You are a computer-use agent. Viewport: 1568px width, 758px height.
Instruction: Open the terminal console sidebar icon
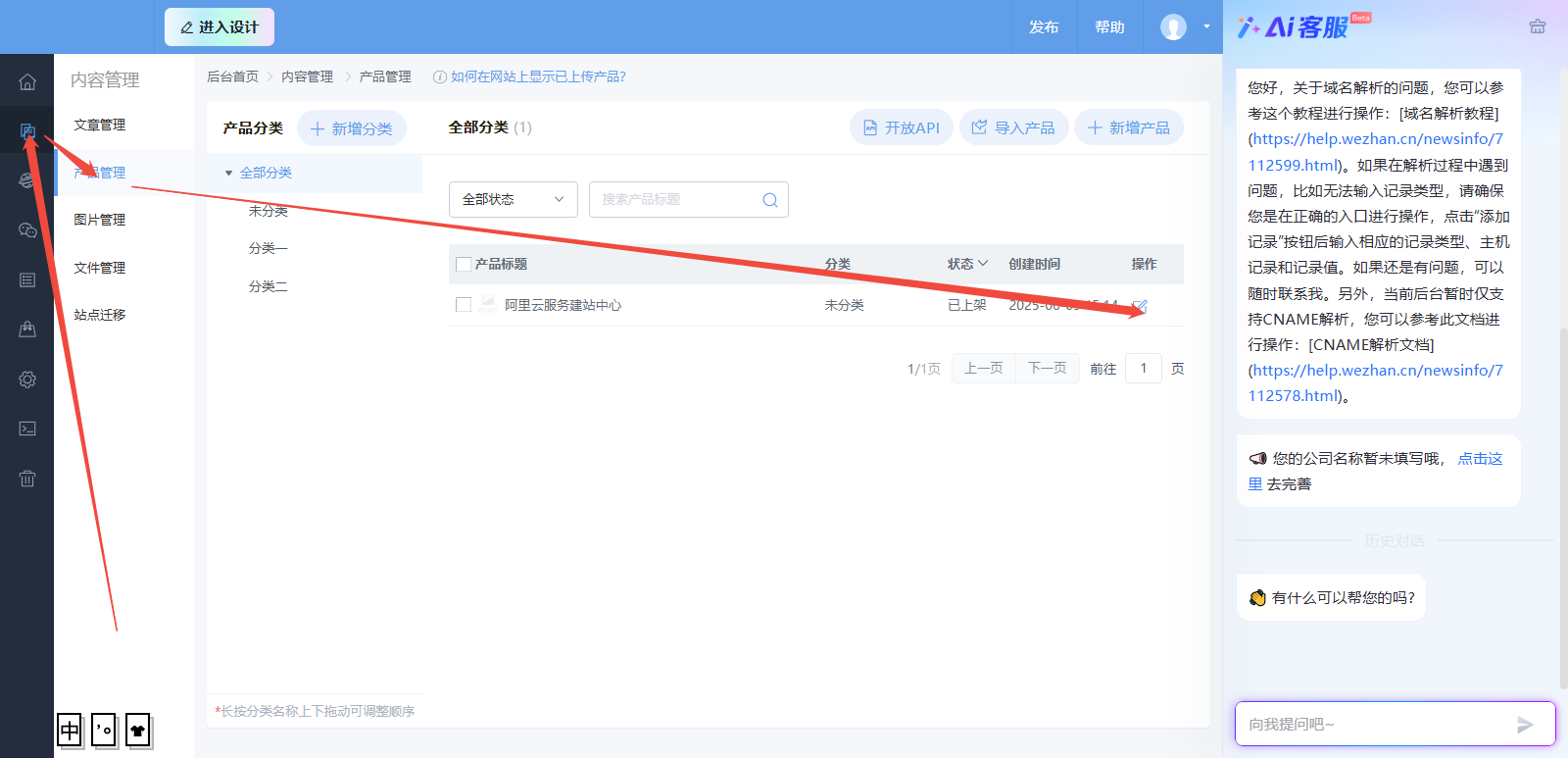(x=27, y=429)
